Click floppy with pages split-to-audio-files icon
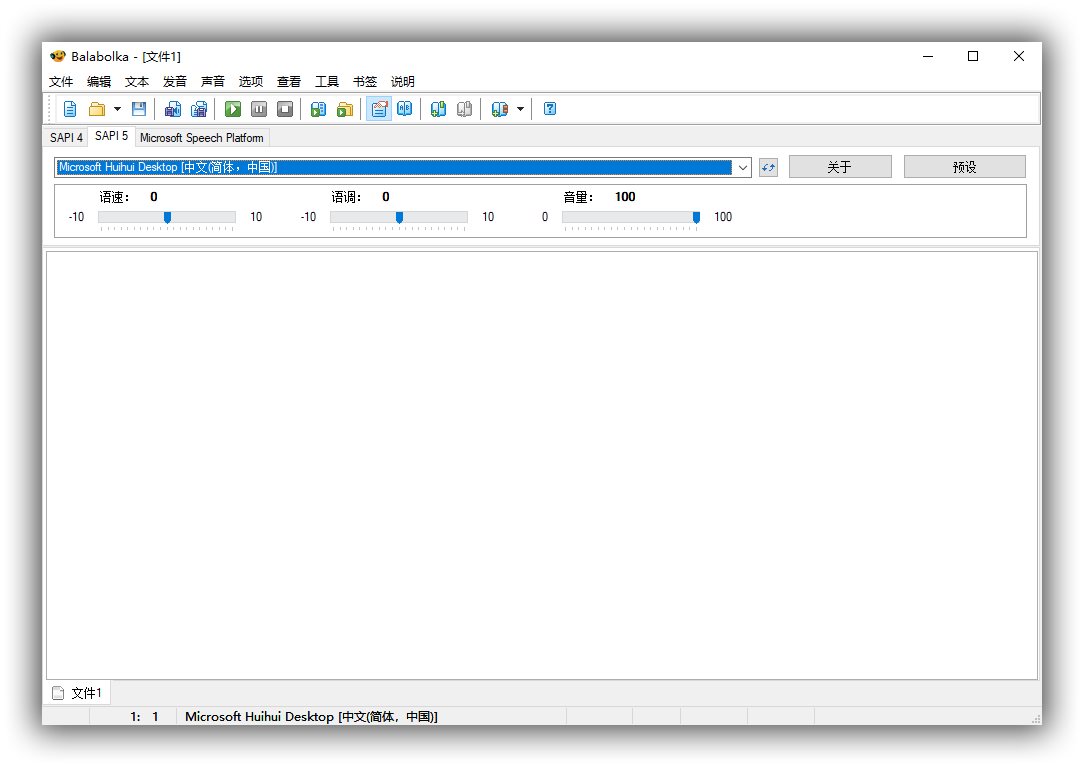 [199, 109]
